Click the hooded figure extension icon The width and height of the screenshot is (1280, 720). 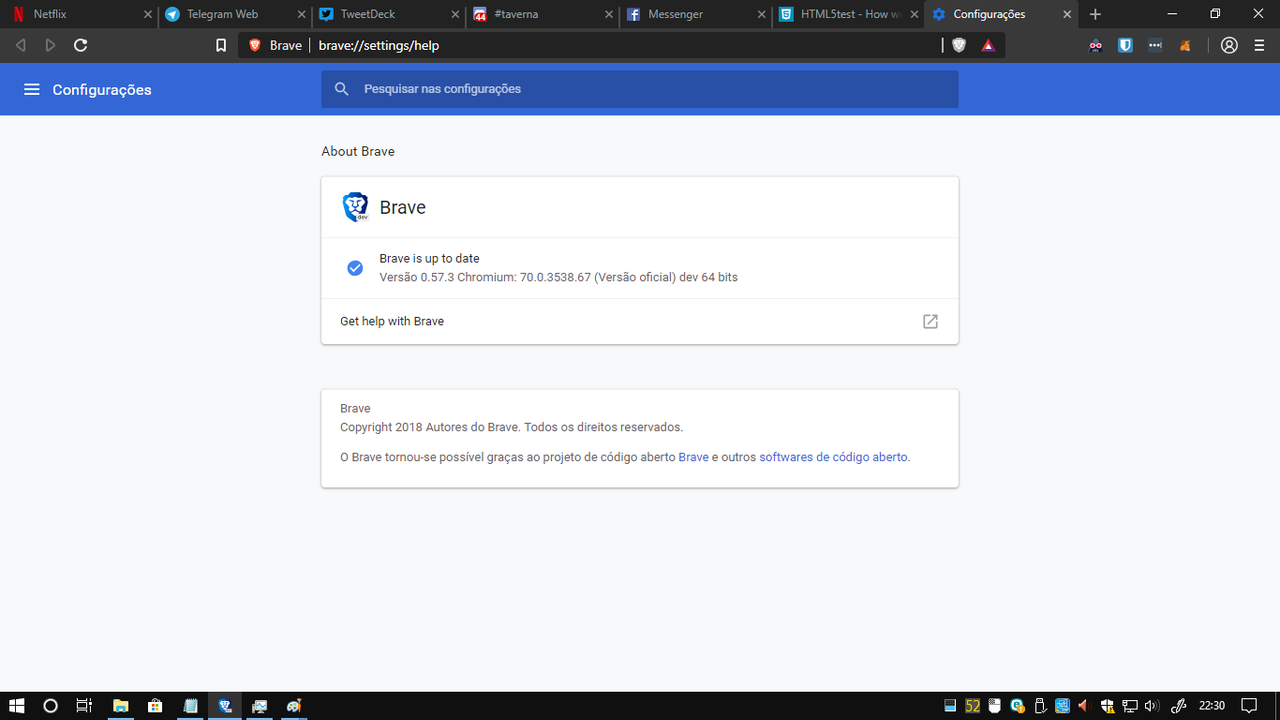[x=1096, y=45]
